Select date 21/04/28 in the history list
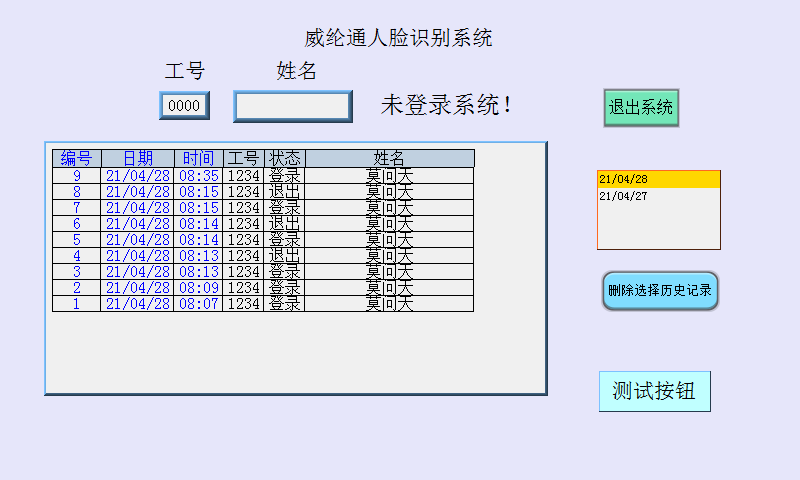Screen dimensions: 800x480 click(658, 179)
